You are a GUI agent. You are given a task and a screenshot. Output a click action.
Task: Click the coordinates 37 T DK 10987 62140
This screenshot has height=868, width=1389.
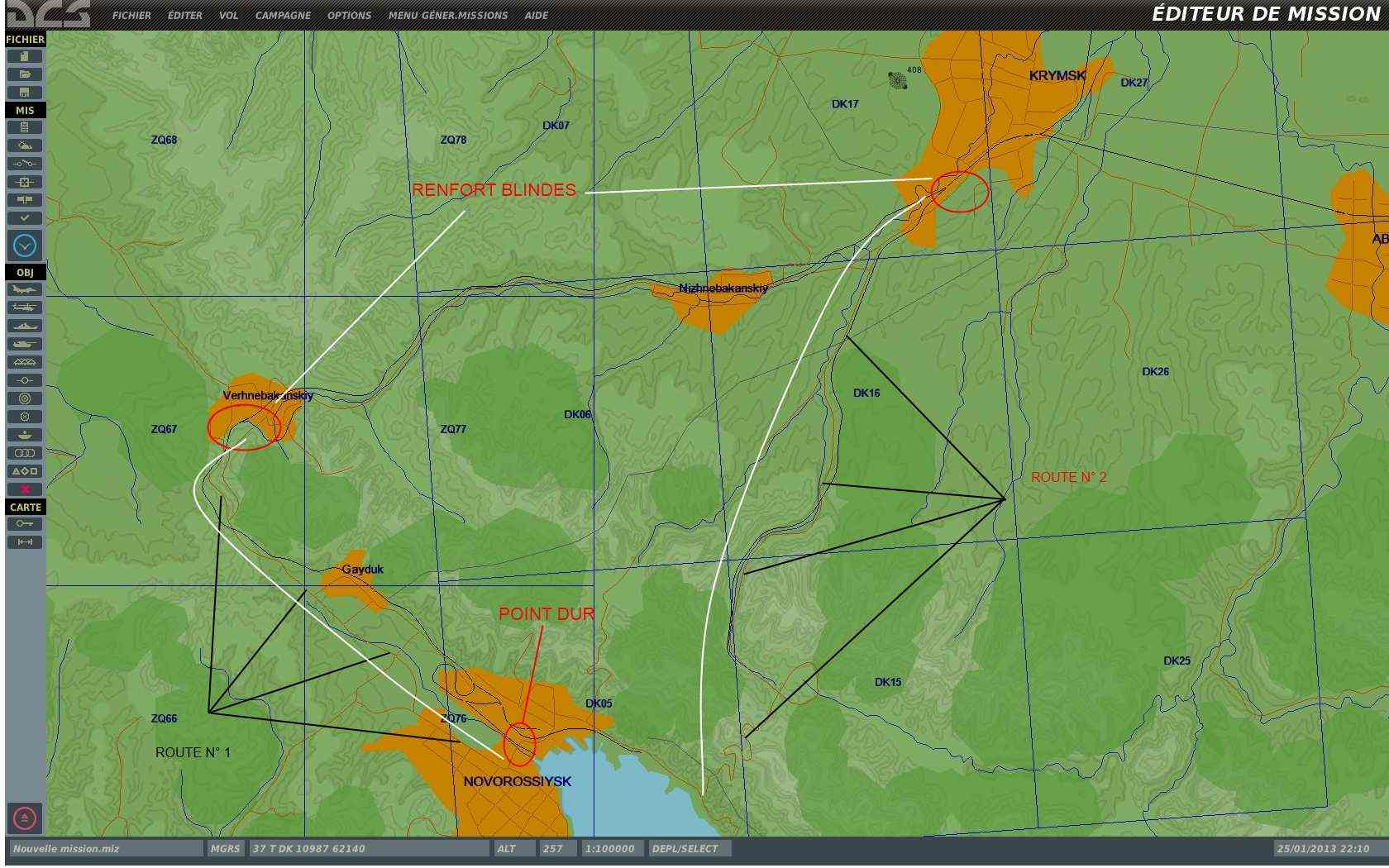[369, 849]
